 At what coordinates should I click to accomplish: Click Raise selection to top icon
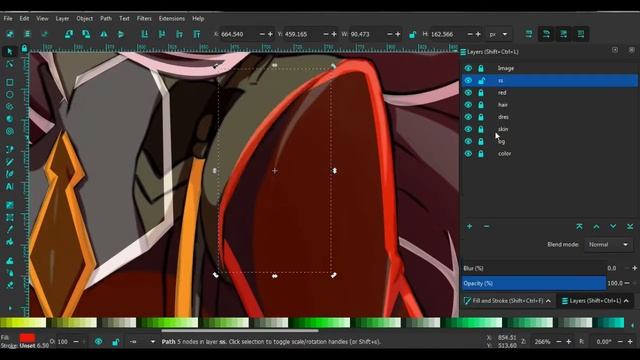(197, 34)
